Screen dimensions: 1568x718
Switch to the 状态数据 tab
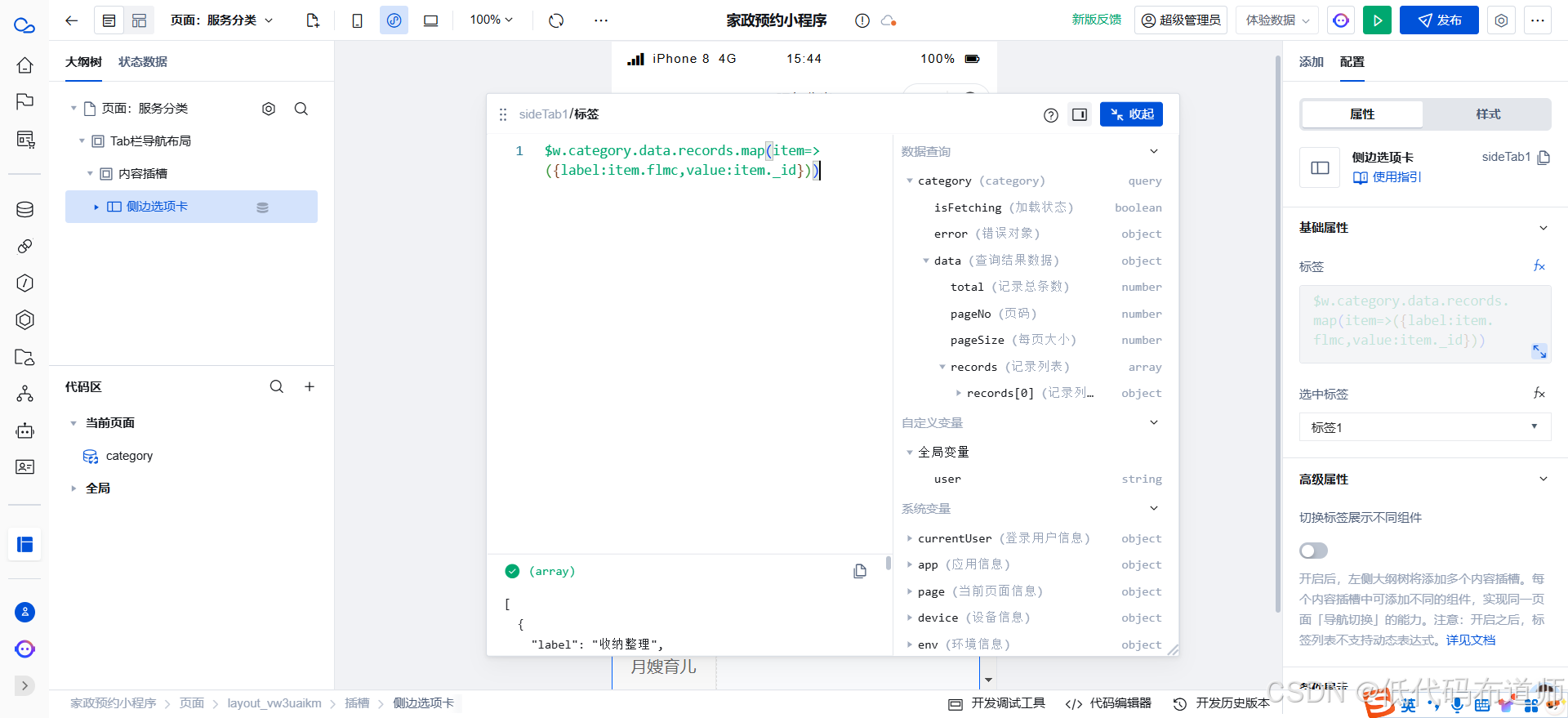(x=143, y=62)
